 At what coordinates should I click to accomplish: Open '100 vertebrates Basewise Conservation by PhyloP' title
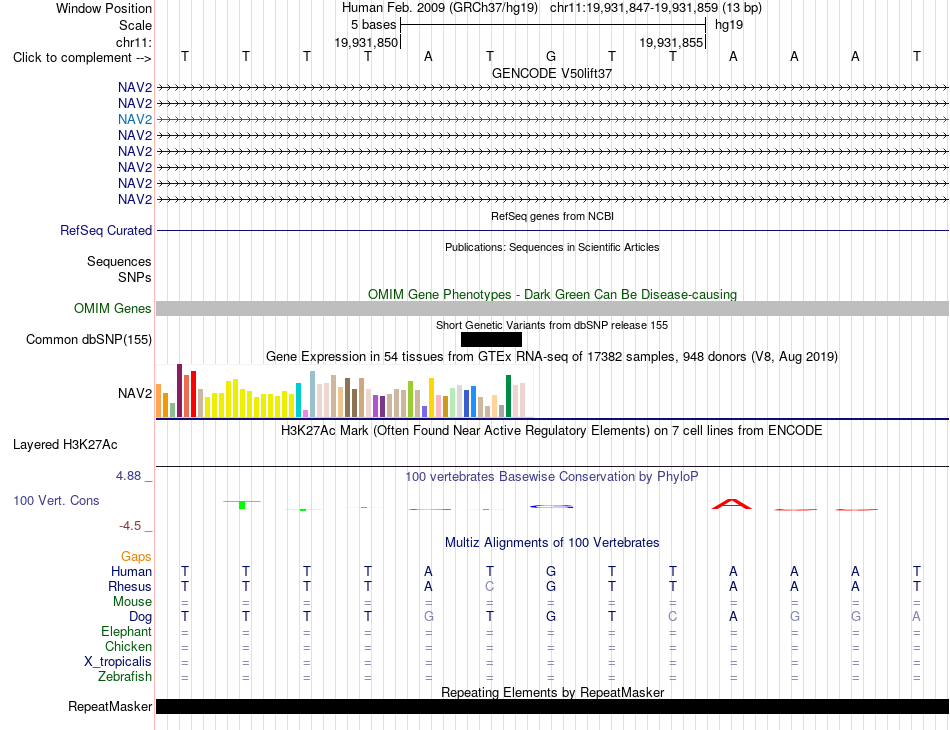point(552,477)
